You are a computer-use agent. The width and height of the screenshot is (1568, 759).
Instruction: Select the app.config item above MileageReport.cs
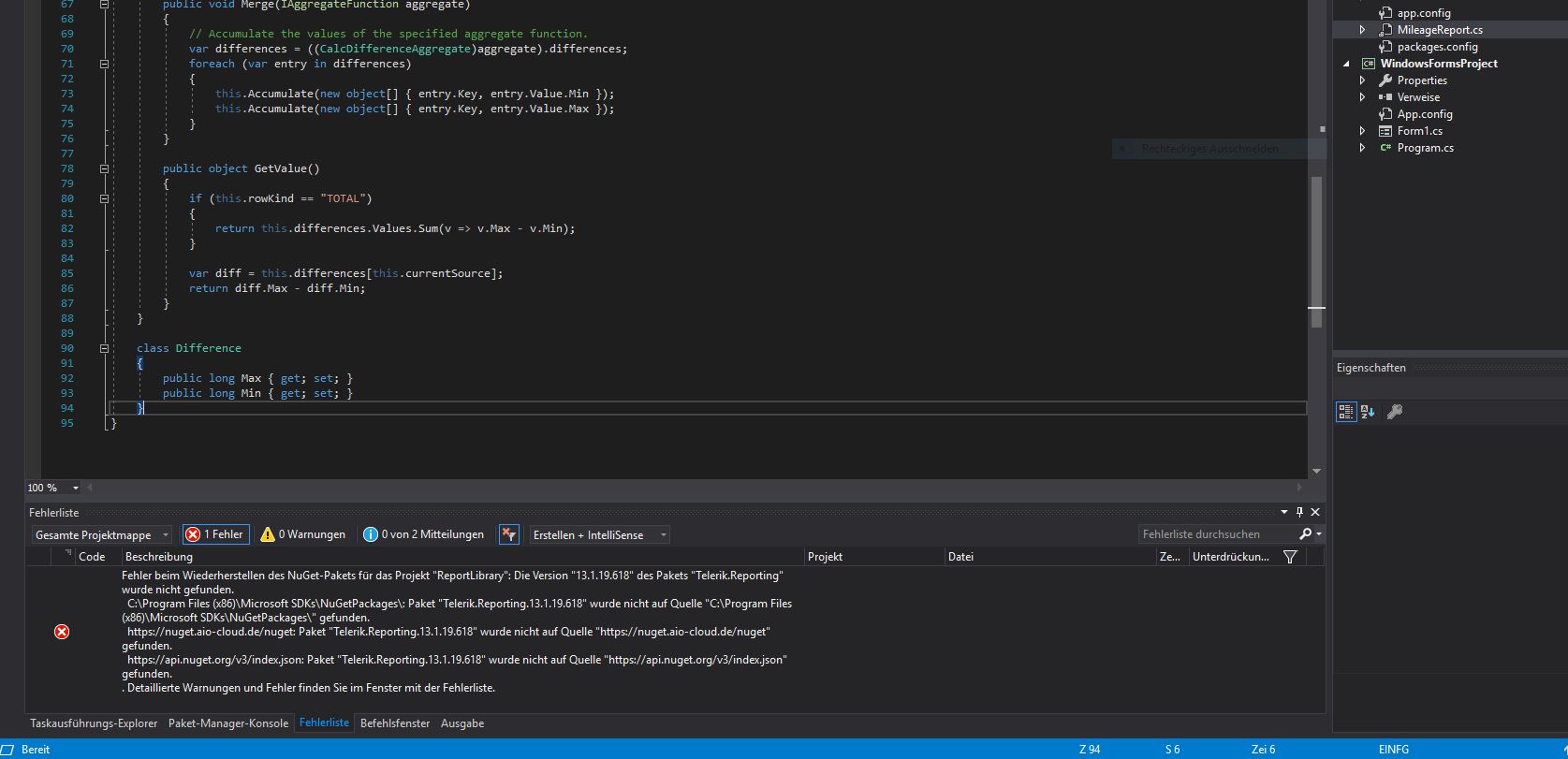[x=1424, y=13]
